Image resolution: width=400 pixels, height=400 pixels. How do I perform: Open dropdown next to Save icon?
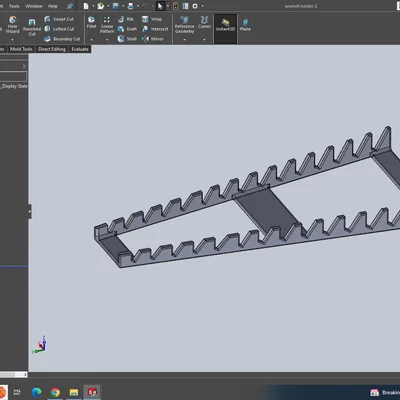click(123, 6)
